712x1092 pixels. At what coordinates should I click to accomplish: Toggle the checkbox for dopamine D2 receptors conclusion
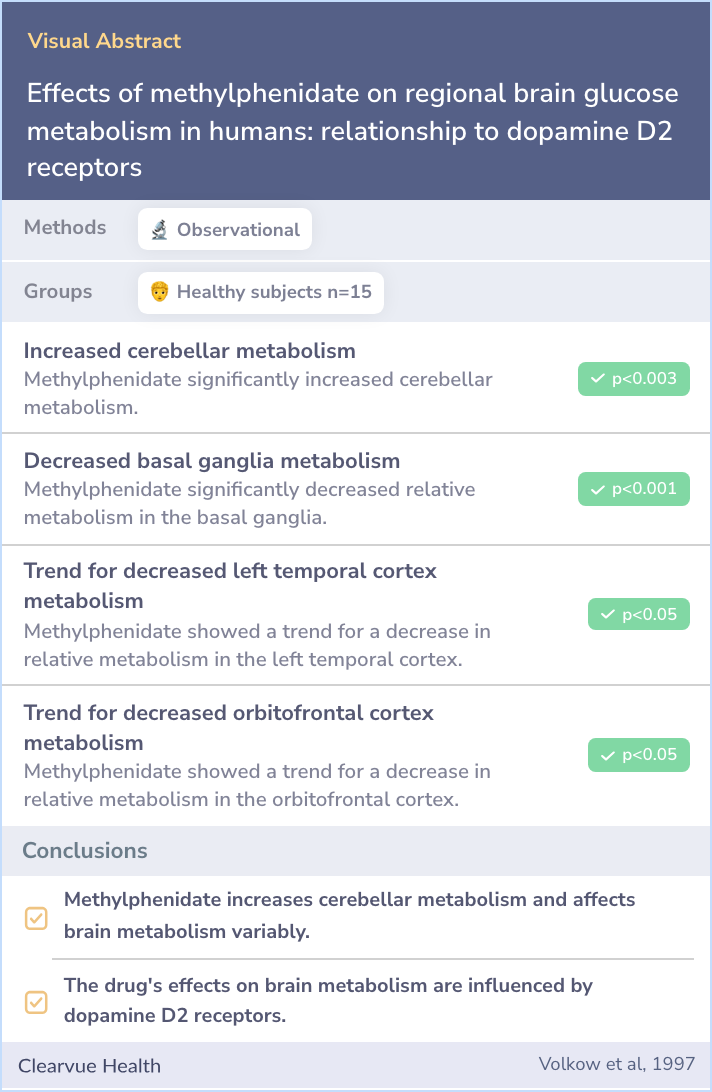(x=36, y=1002)
